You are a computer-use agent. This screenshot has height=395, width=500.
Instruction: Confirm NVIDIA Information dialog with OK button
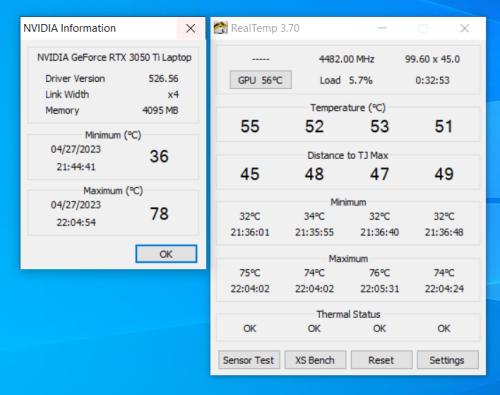tap(166, 254)
